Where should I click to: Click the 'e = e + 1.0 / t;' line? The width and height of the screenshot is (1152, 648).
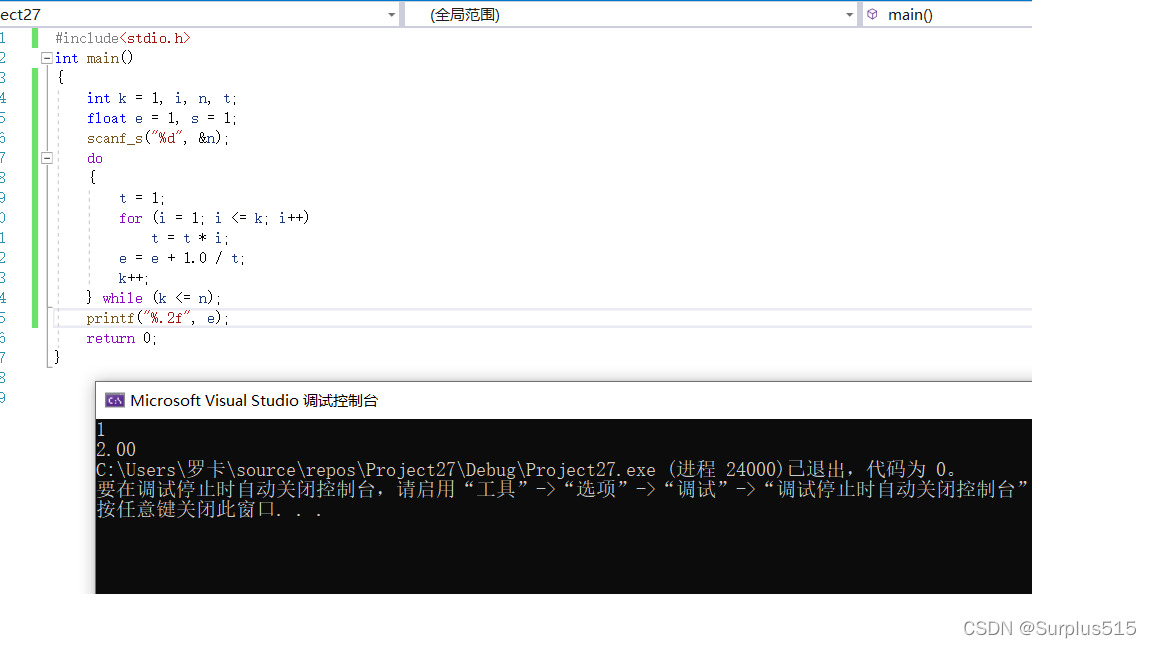[x=181, y=259]
